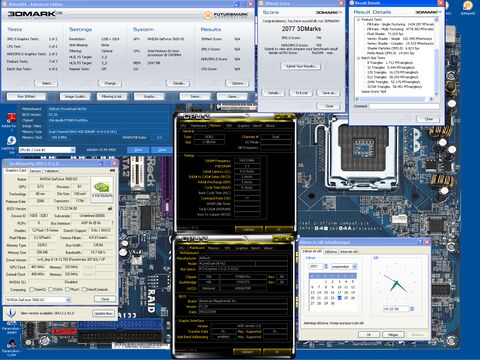Click Options button under Results
This screenshot has height=360, width=480.
(x=237, y=83)
